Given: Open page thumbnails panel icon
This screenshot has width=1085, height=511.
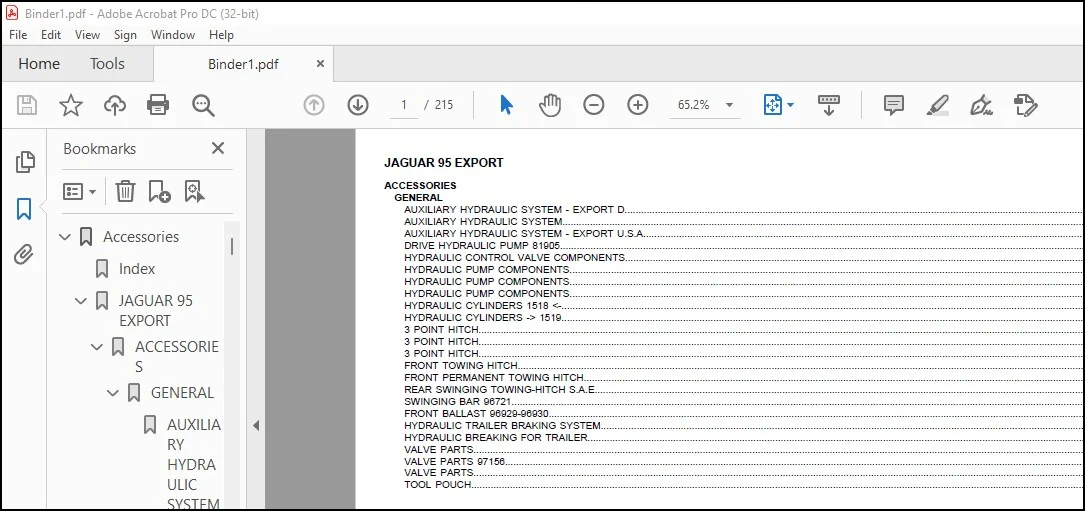Looking at the screenshot, I should point(25,162).
